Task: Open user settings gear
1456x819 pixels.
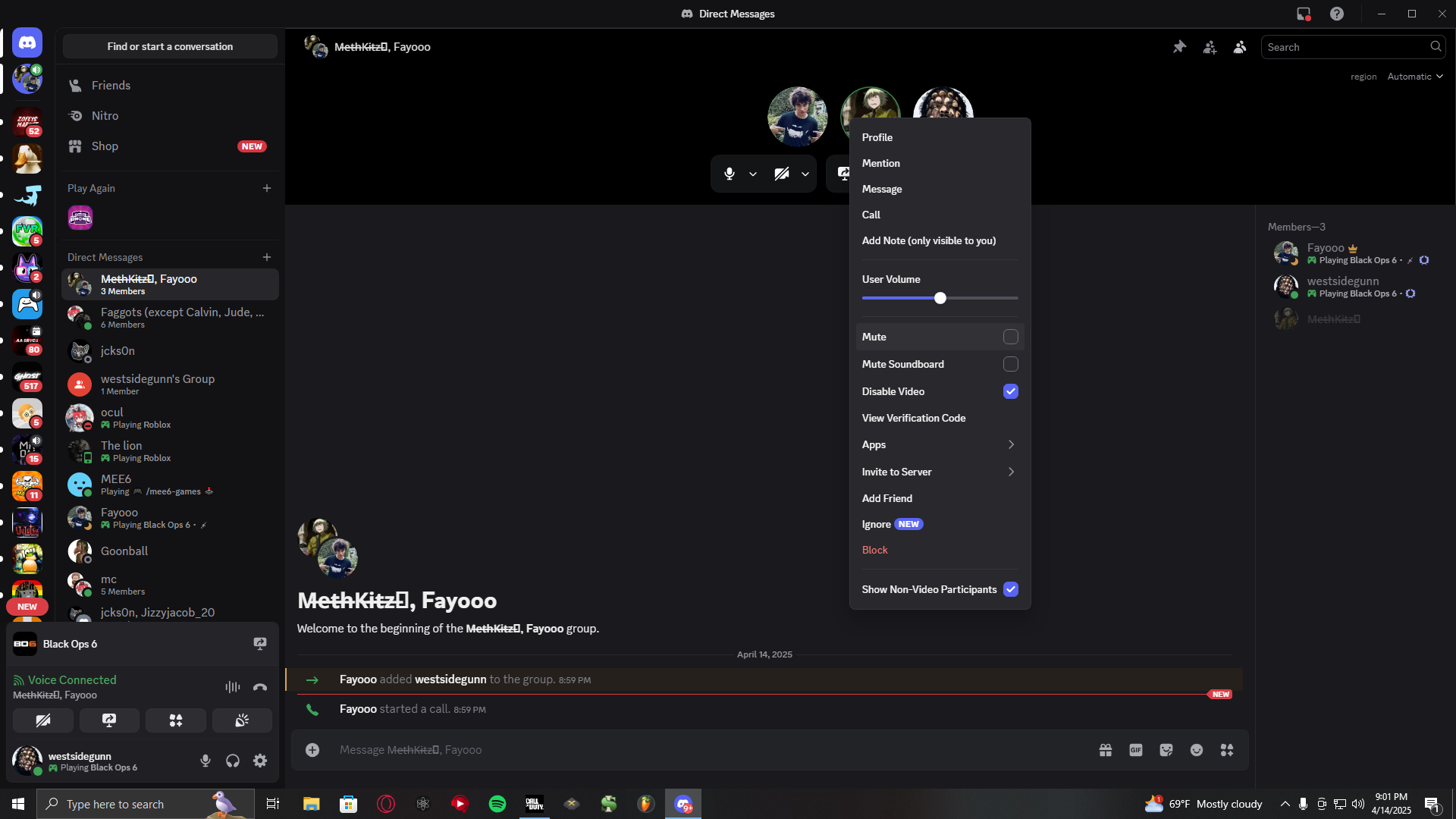Action: 260,761
